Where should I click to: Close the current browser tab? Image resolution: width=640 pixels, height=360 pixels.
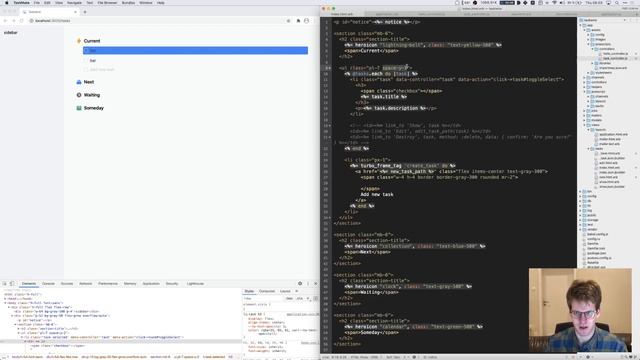(75, 12)
